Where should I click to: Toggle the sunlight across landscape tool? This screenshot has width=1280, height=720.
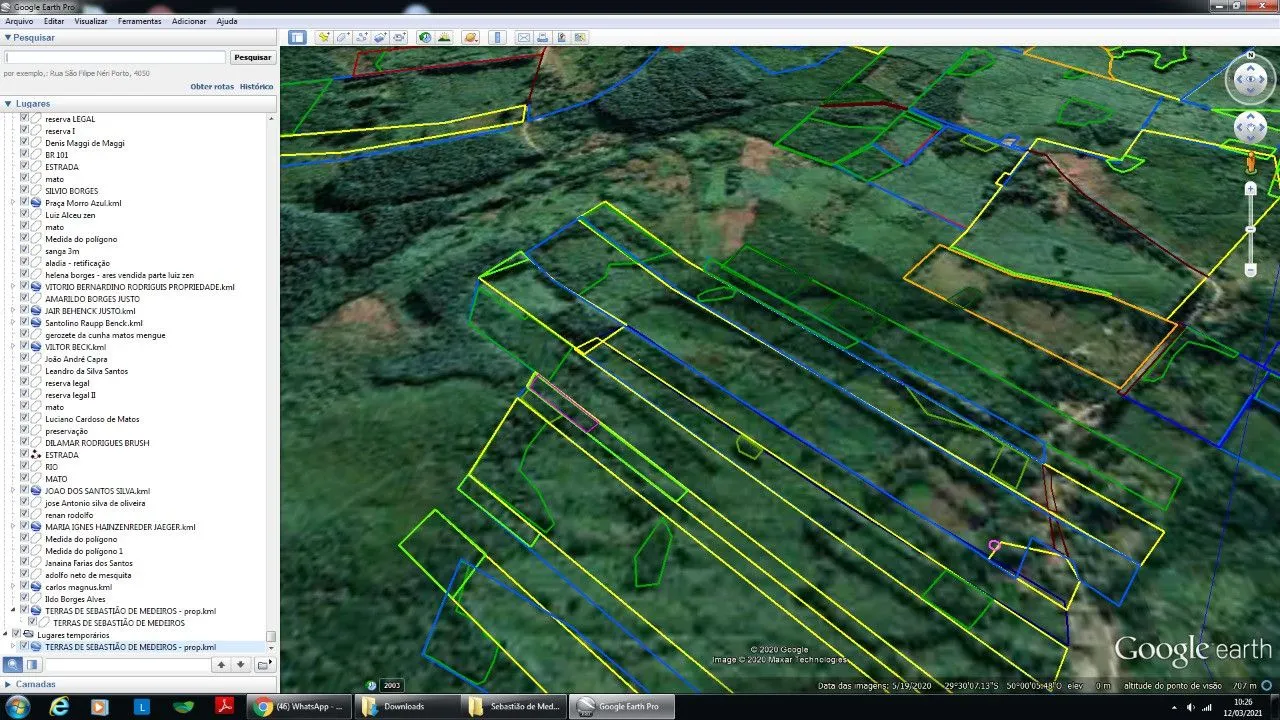444,37
